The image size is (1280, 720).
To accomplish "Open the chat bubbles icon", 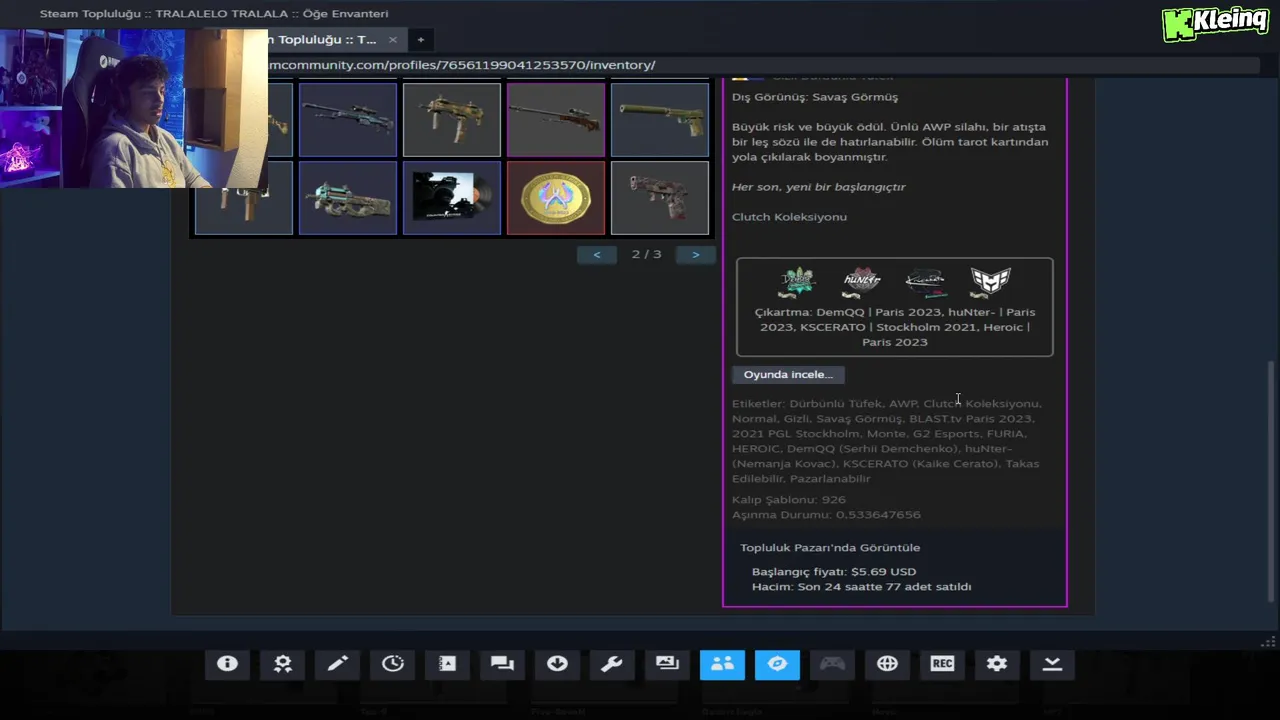I will click(502, 664).
